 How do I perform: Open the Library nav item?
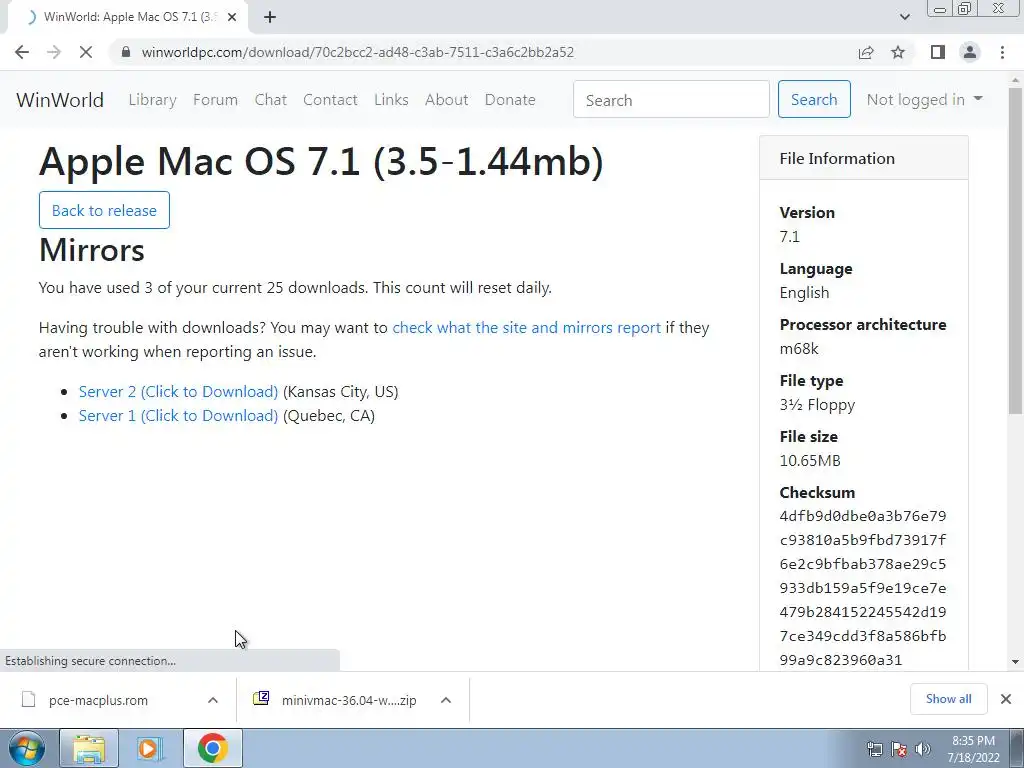pos(152,100)
